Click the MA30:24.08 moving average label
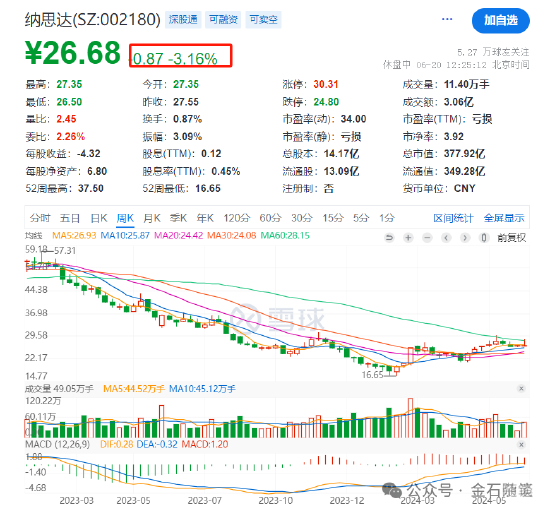 232,235
